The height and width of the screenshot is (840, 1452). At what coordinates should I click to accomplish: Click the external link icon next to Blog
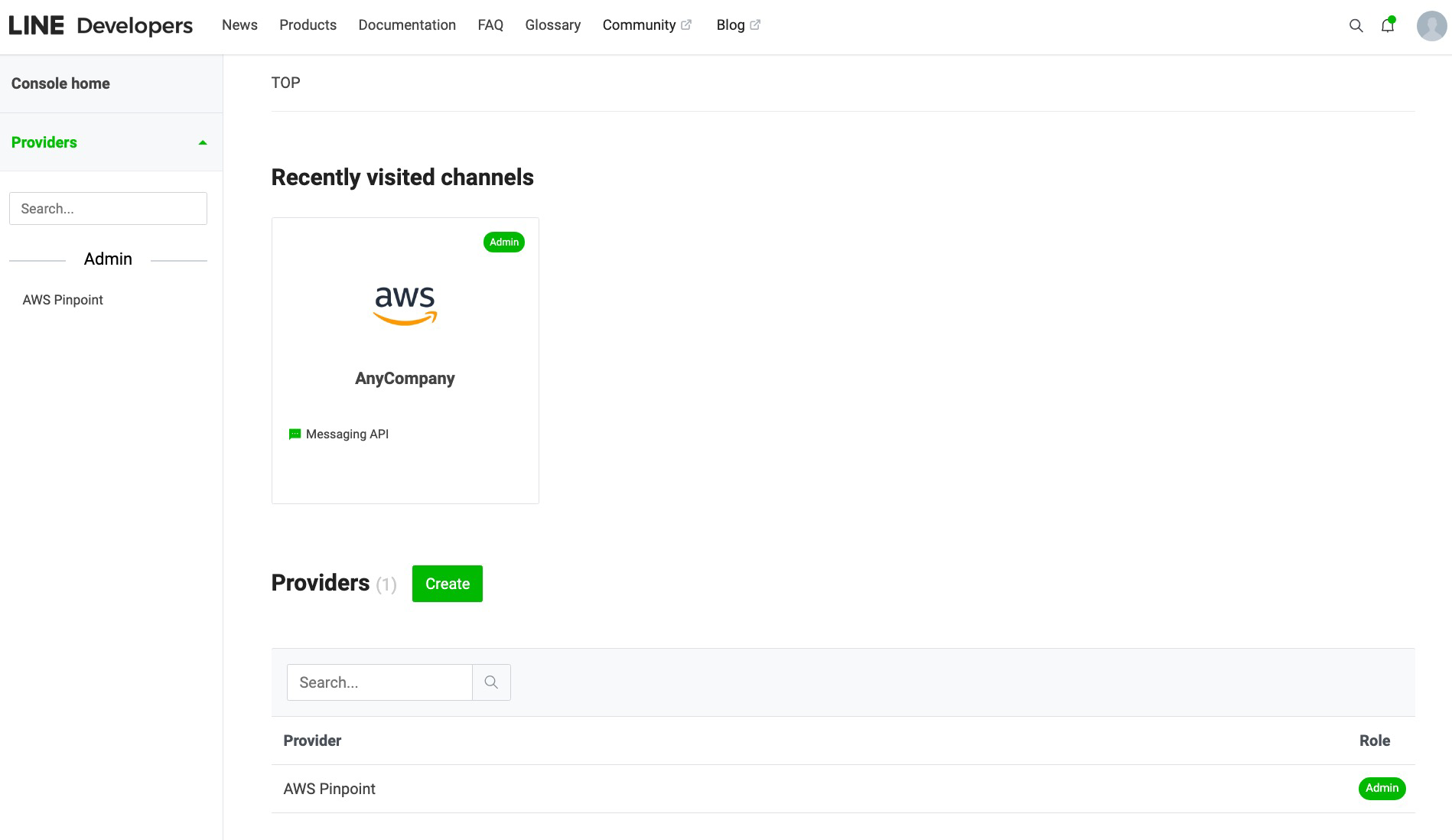[x=755, y=23]
